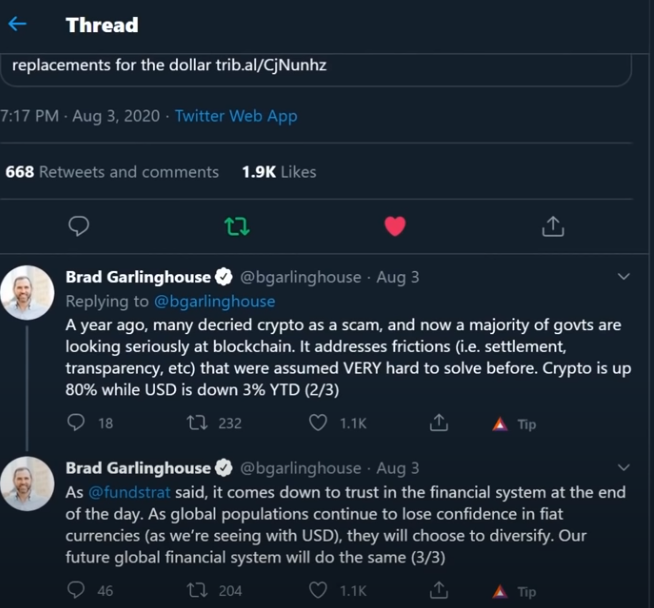Retweet the (3/3) tweet with 204 retweets
Viewport: 654px width, 608px height.
point(198,591)
